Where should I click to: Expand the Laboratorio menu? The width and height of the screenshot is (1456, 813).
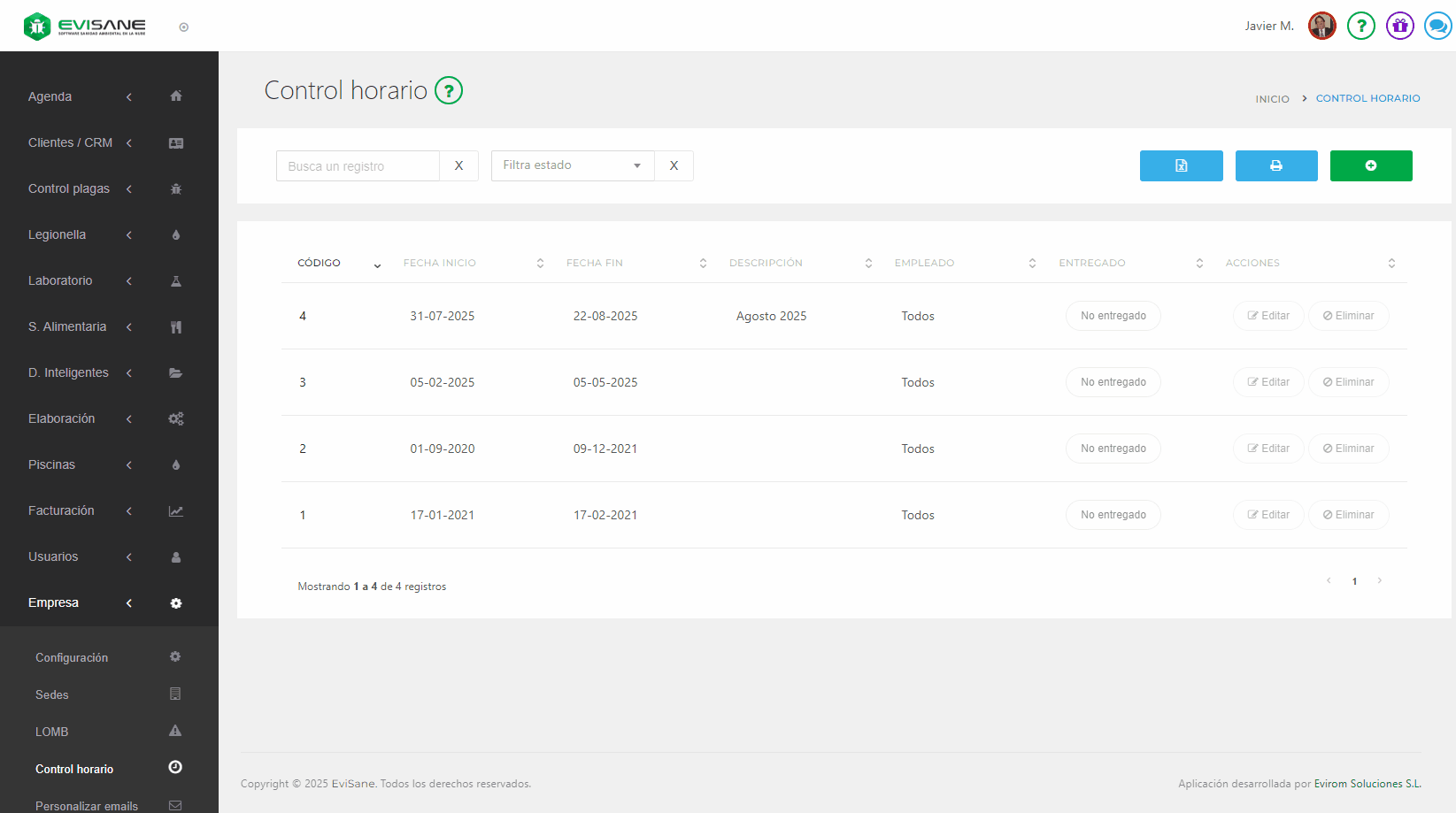(x=129, y=280)
